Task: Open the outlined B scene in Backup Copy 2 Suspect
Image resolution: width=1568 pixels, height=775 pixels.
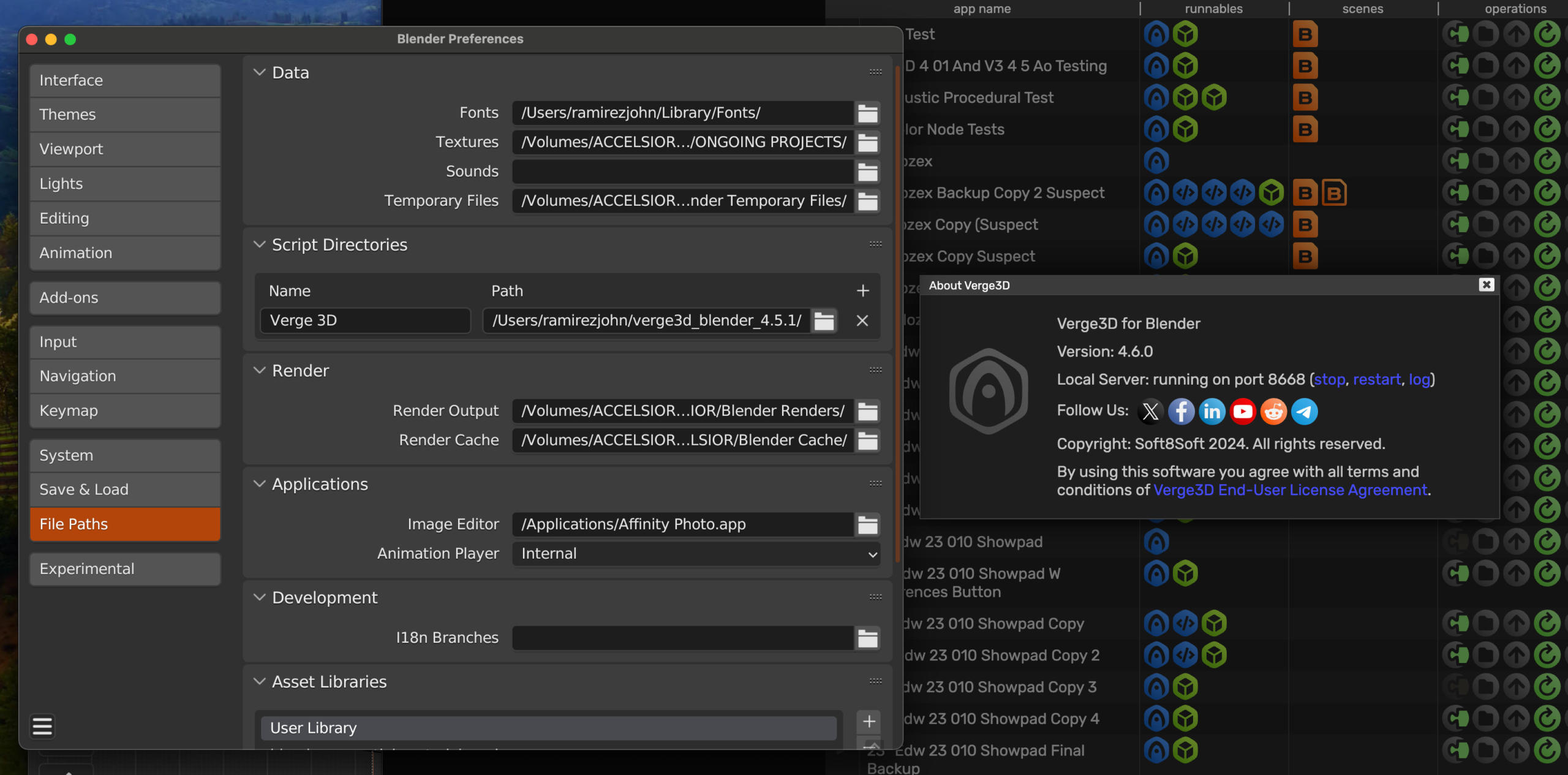Action: 1334,193
